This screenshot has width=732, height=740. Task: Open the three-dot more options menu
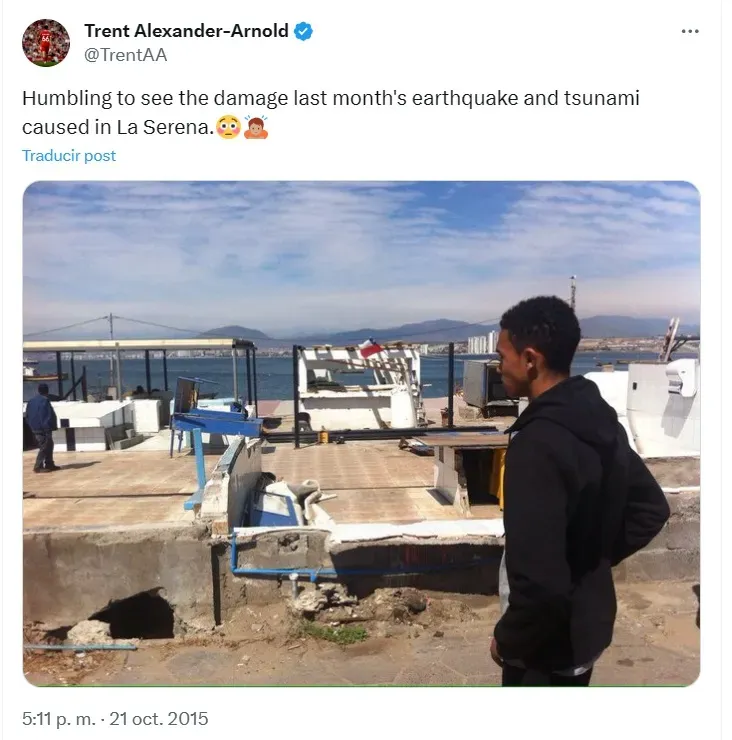[x=690, y=32]
